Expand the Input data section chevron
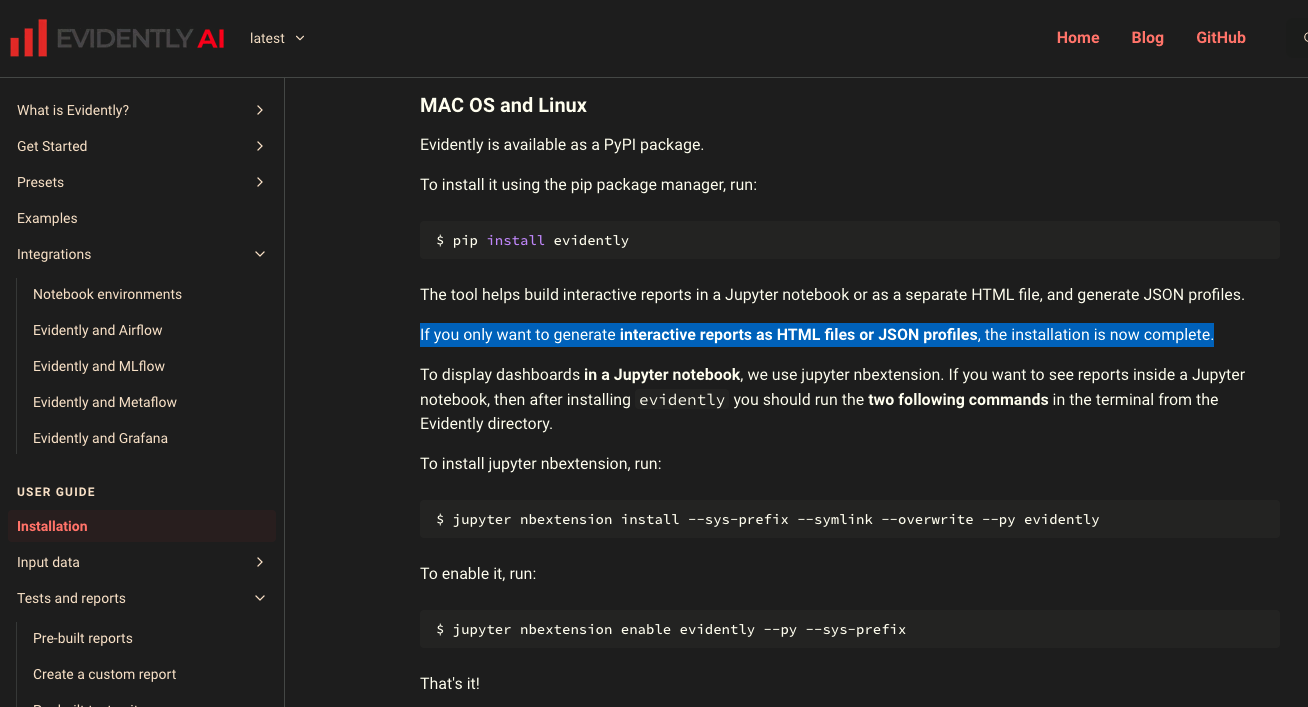Image resolution: width=1308 pixels, height=707 pixels. [x=259, y=562]
